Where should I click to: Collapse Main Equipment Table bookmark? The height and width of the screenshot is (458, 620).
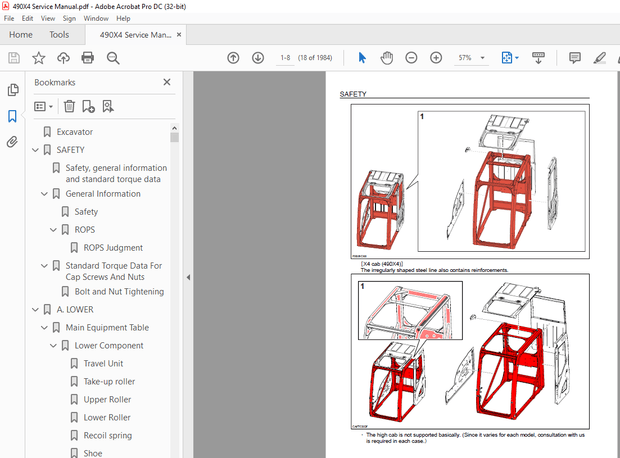tap(45, 327)
